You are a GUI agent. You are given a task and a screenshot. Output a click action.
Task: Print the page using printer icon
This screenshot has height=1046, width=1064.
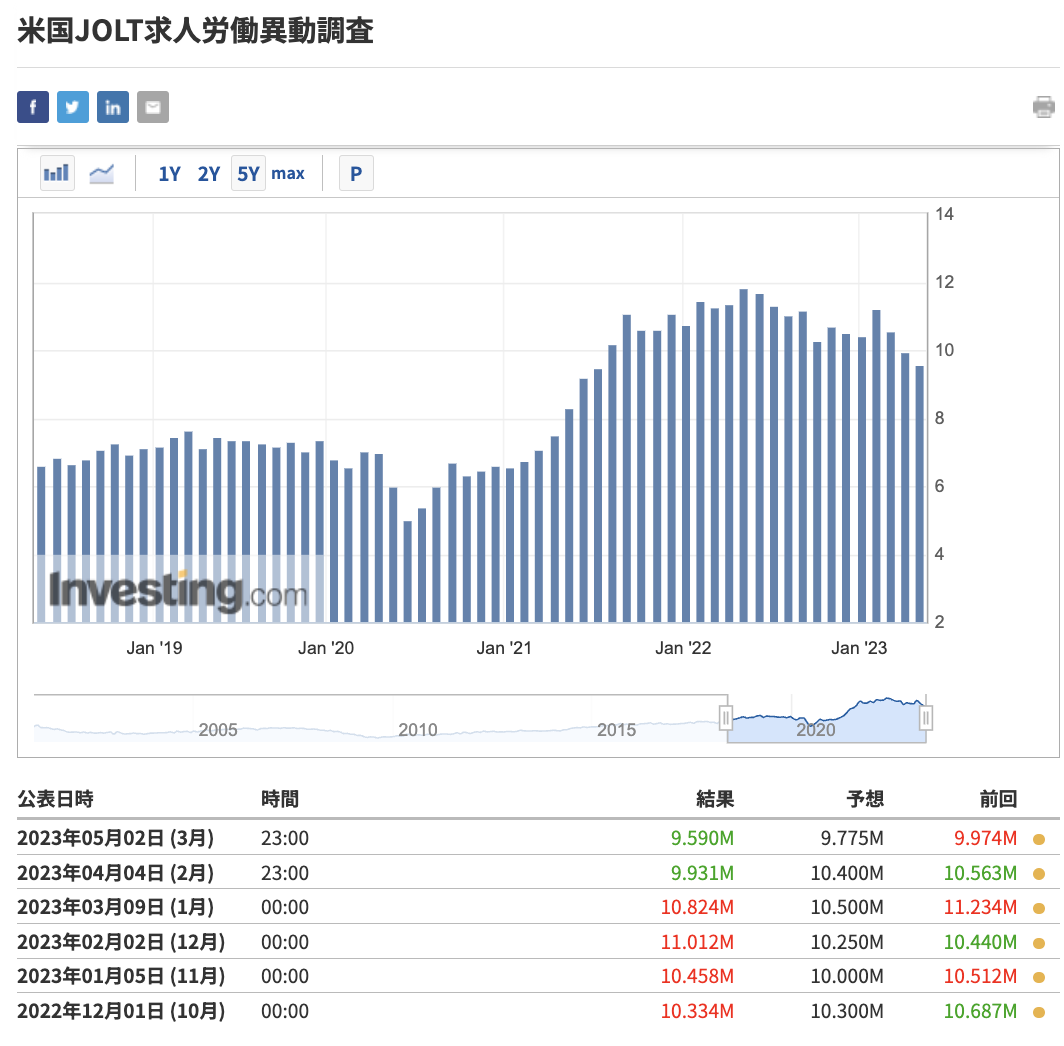pos(1044,107)
